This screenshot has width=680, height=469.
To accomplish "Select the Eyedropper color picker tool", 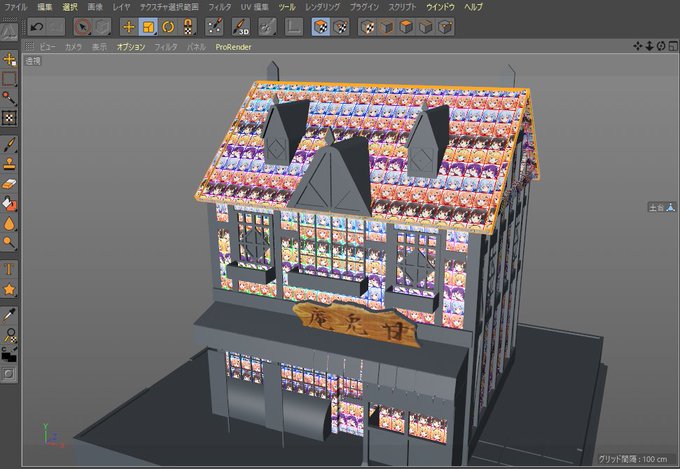I will point(9,315).
